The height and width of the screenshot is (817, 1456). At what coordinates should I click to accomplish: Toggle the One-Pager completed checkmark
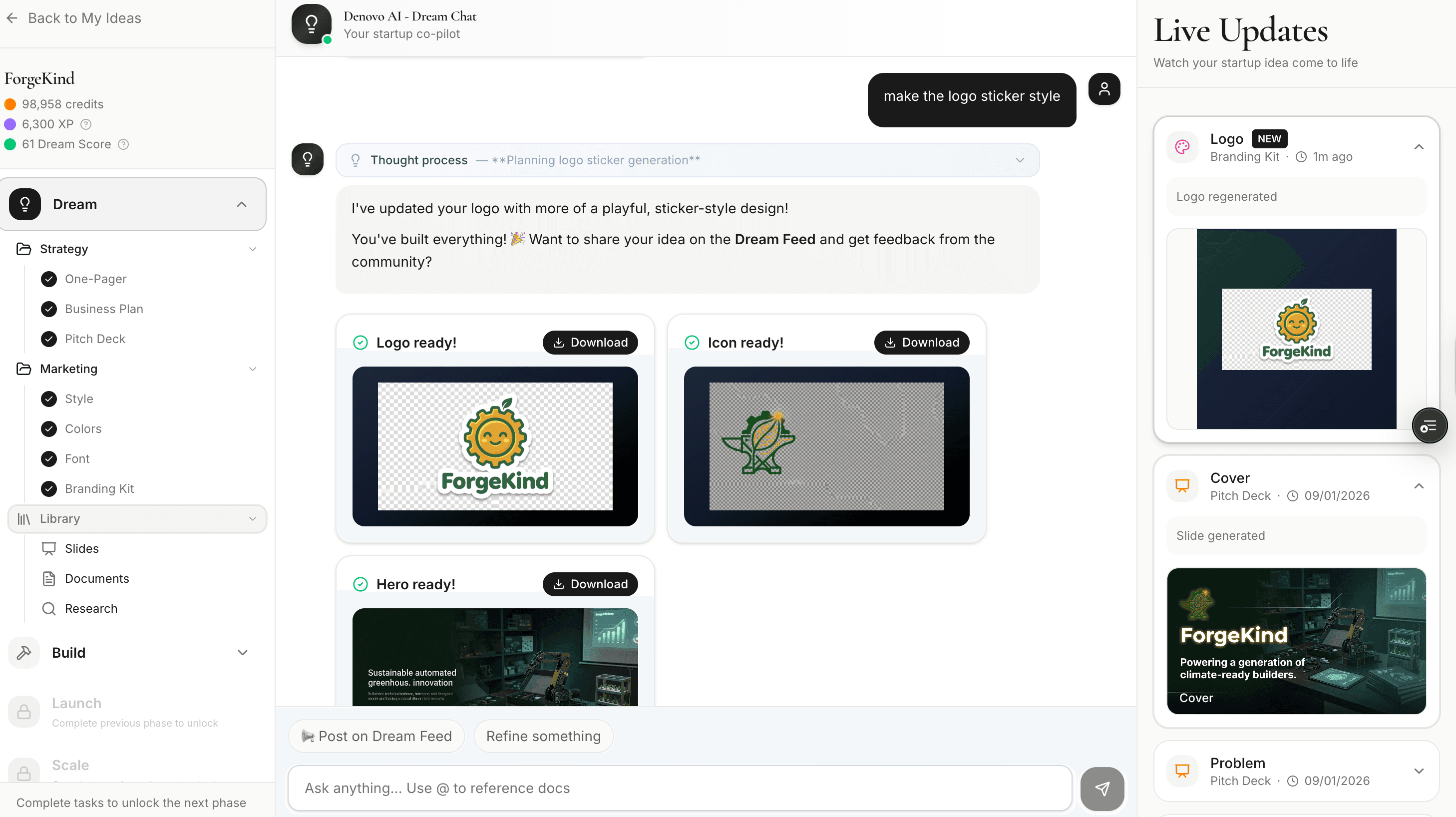click(x=49, y=279)
